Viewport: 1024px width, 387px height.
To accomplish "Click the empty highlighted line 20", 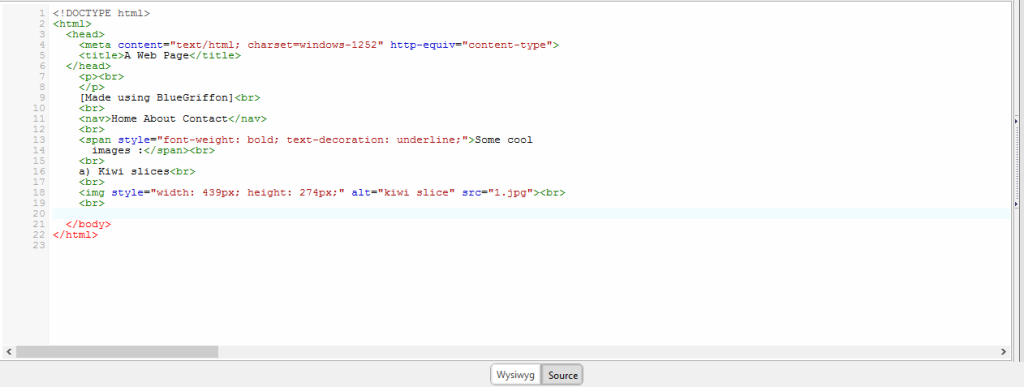I will [x=531, y=214].
